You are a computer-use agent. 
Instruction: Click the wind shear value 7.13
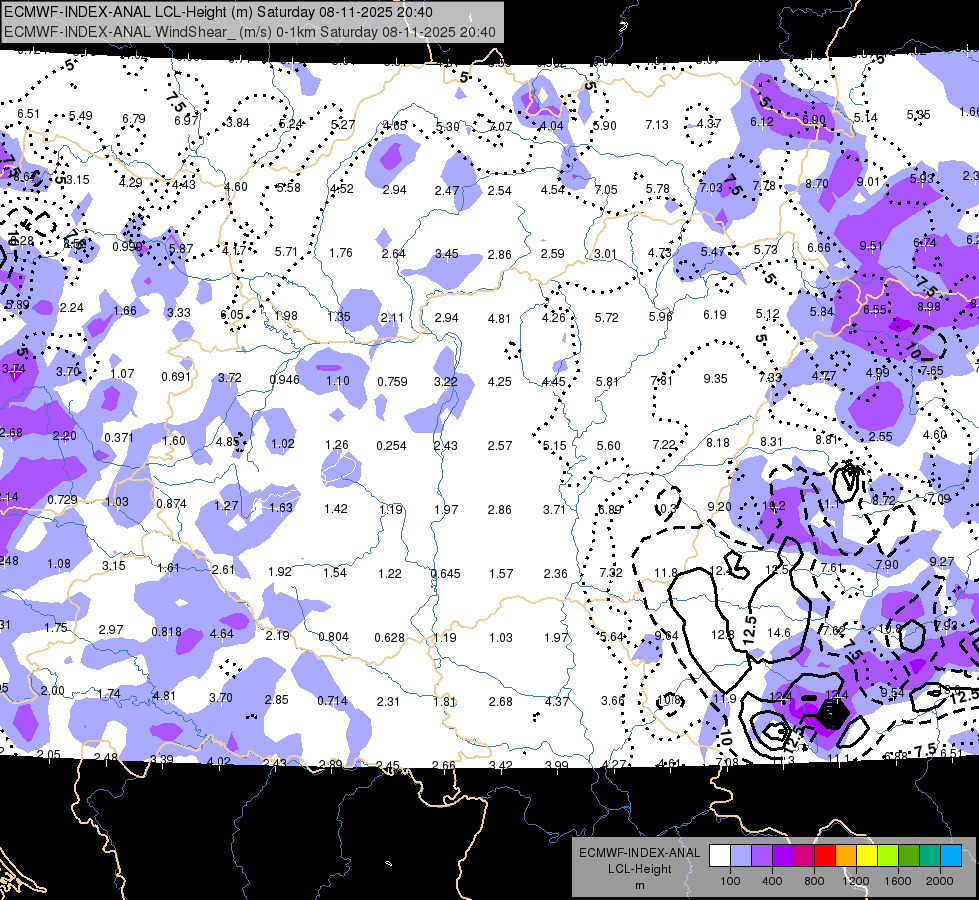[657, 125]
